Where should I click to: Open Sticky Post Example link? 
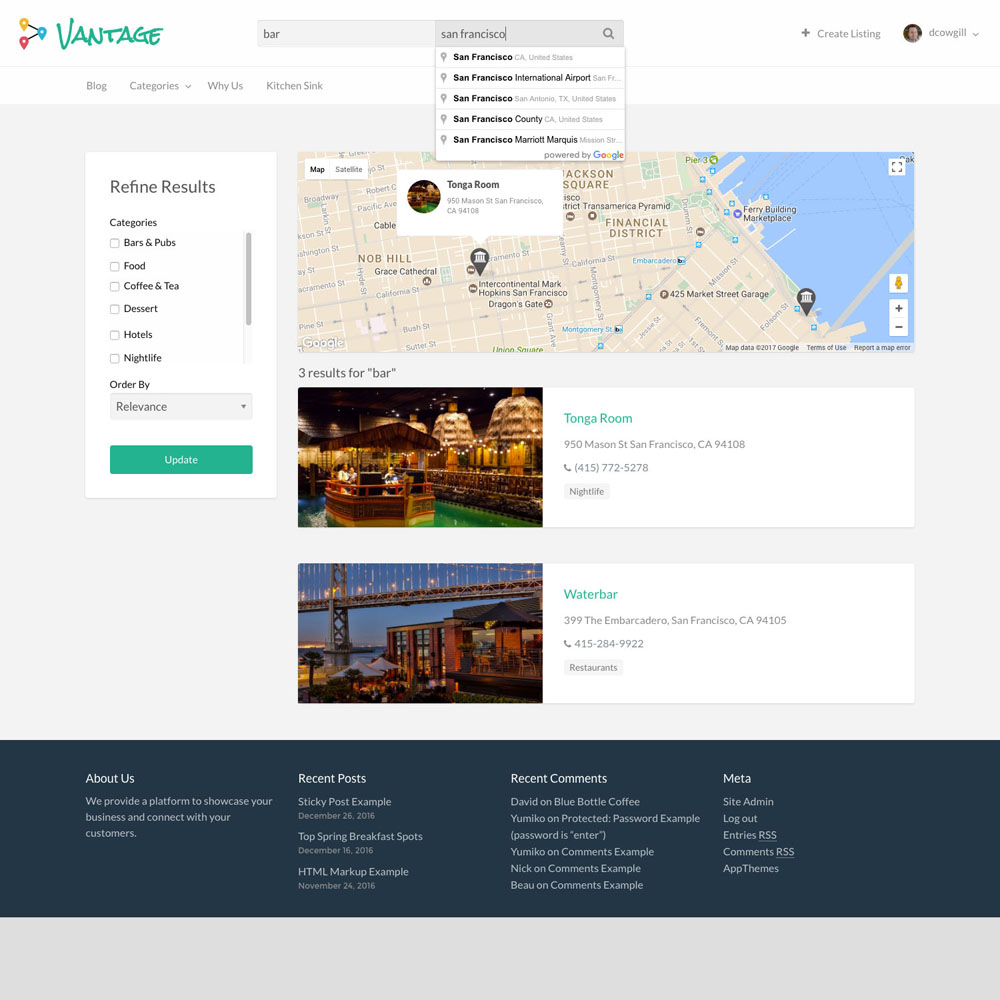coord(344,802)
